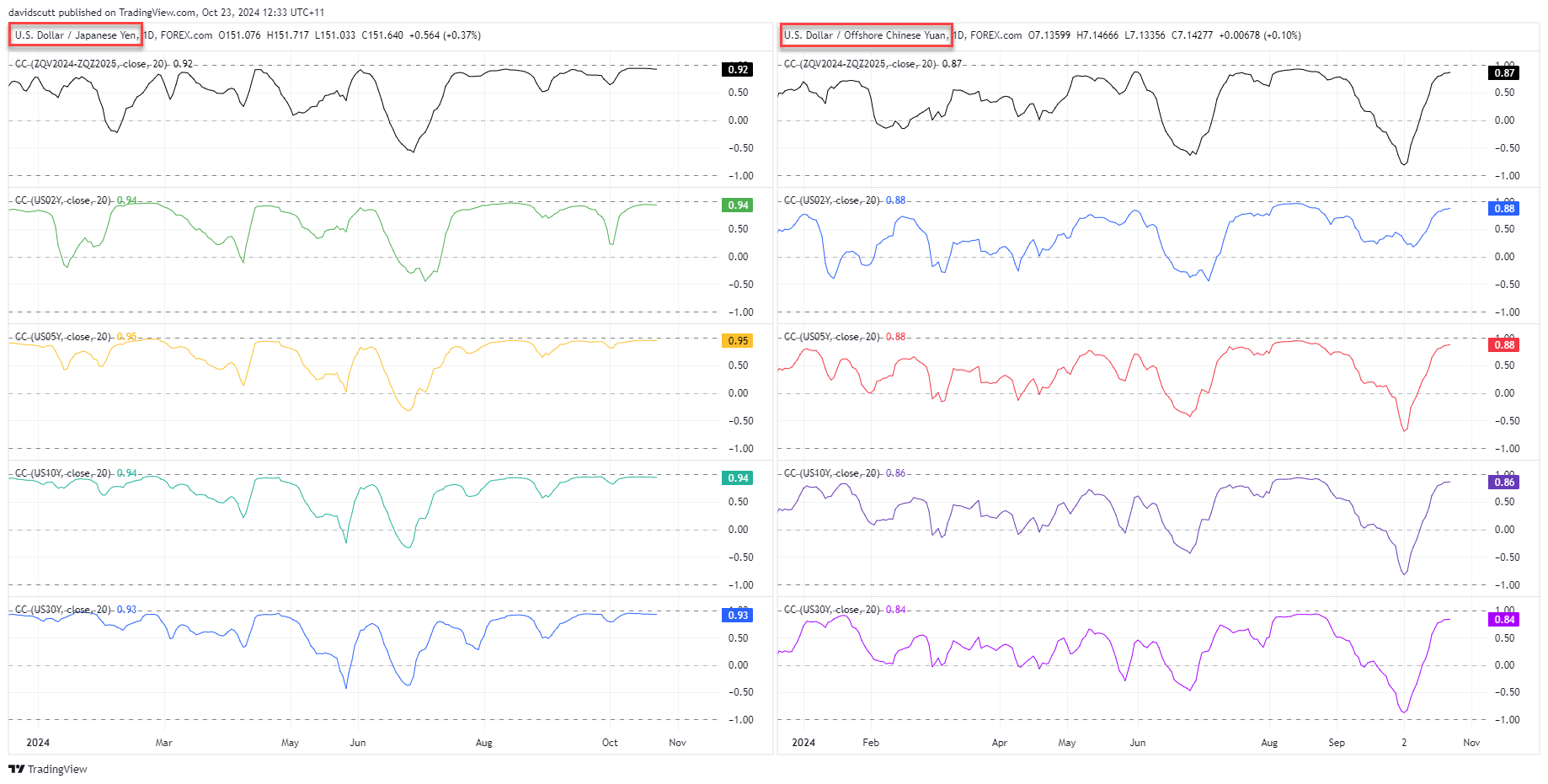The height and width of the screenshot is (784, 1548).
Task: Click the USD/JPY low value L151.033
Action: [x=335, y=35]
